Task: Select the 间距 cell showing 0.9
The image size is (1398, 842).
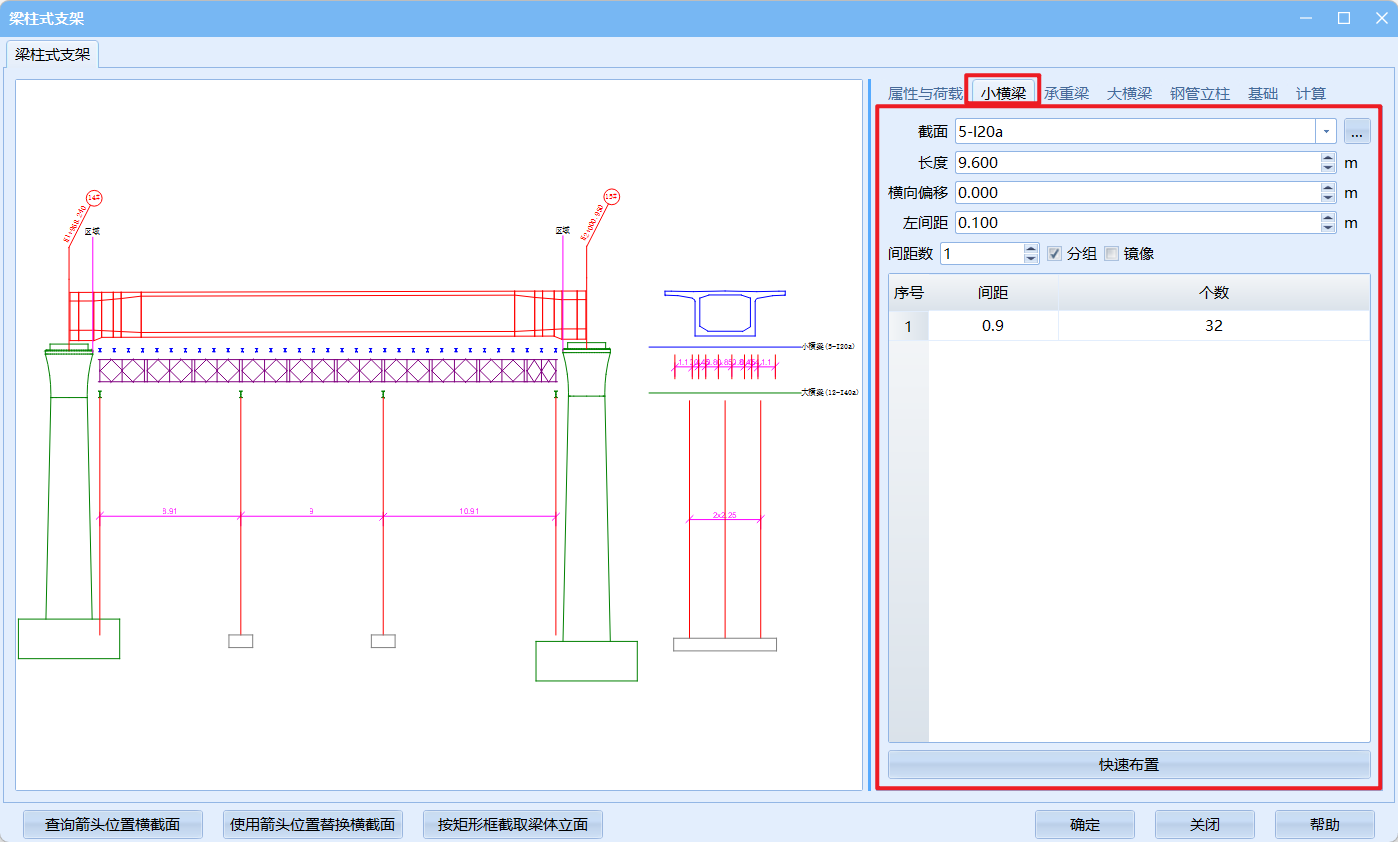Action: click(992, 326)
